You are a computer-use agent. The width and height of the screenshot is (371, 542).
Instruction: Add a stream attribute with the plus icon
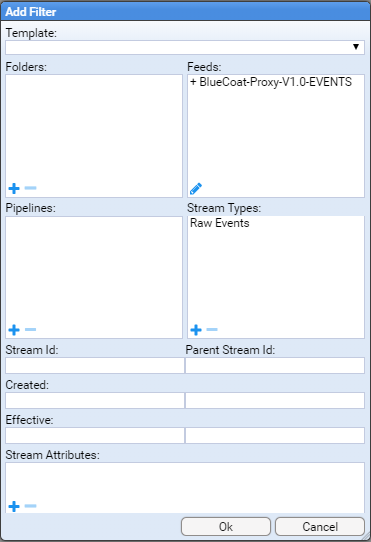[x=14, y=506]
